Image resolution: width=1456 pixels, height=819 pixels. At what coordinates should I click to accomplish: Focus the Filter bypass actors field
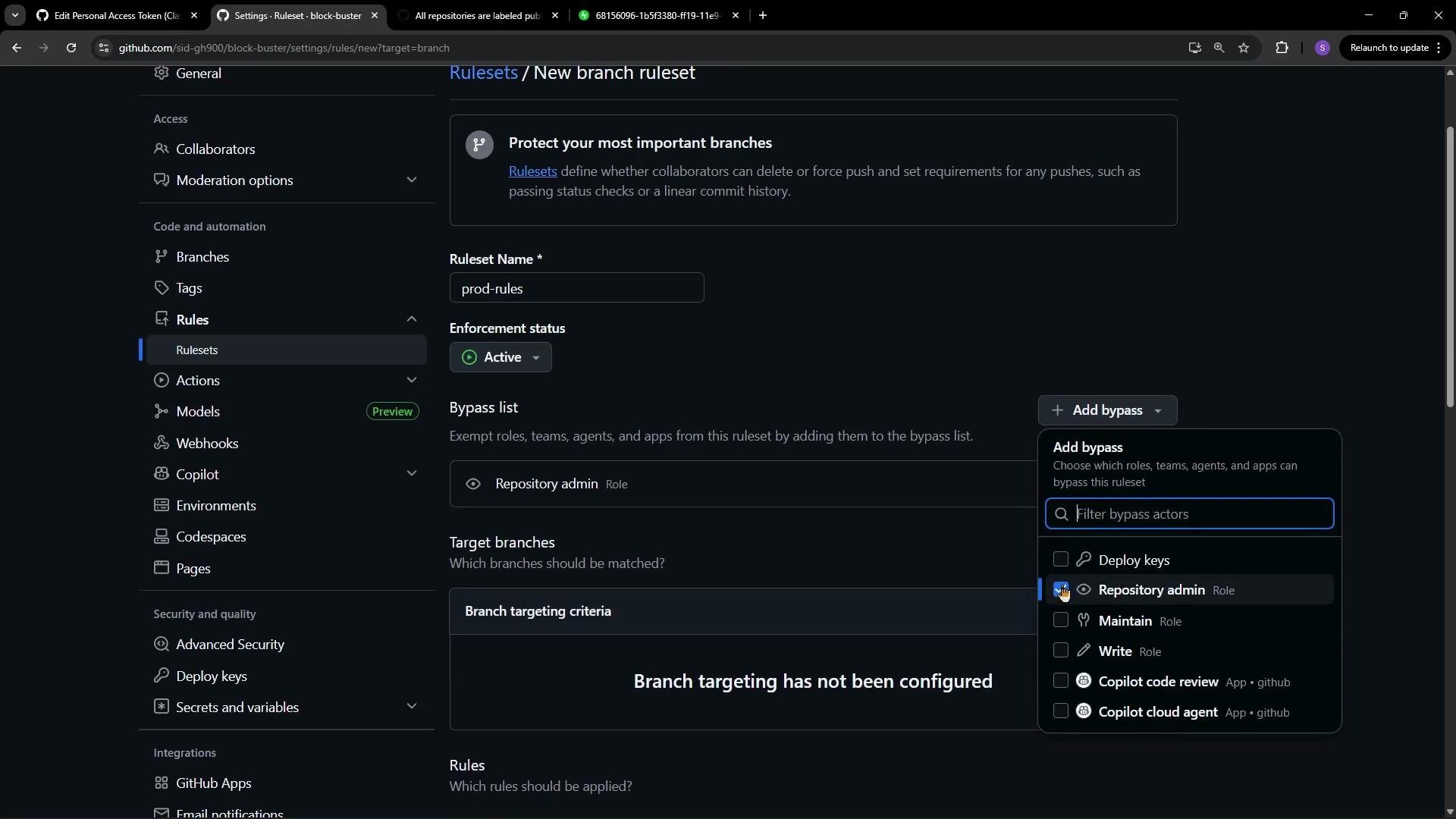[1189, 513]
